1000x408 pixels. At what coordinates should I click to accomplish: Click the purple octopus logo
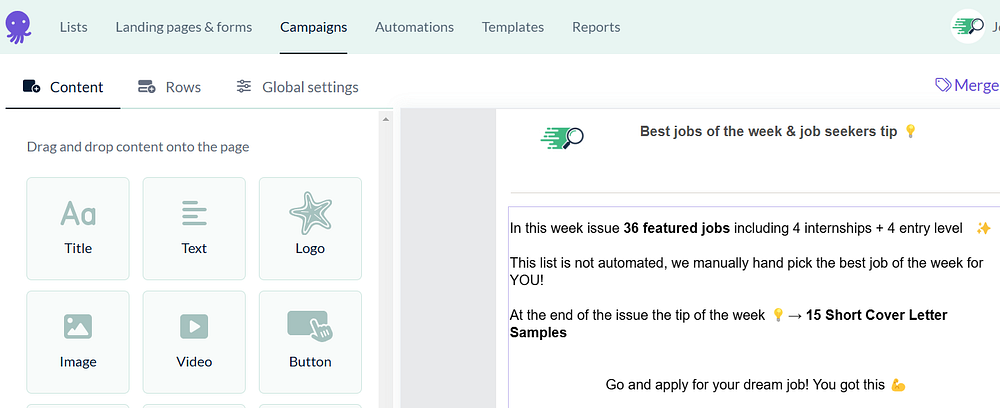tap(18, 27)
